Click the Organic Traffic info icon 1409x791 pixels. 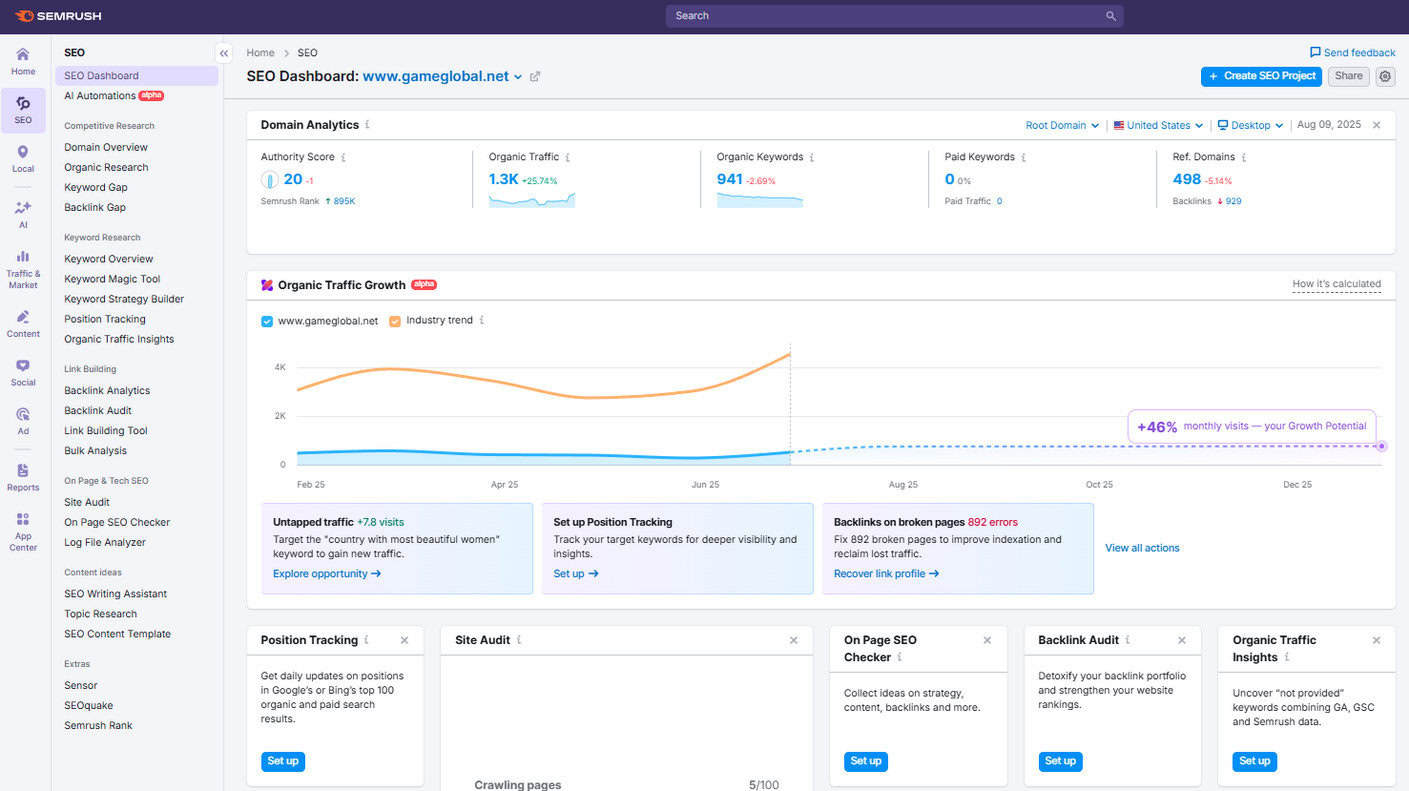(568, 157)
